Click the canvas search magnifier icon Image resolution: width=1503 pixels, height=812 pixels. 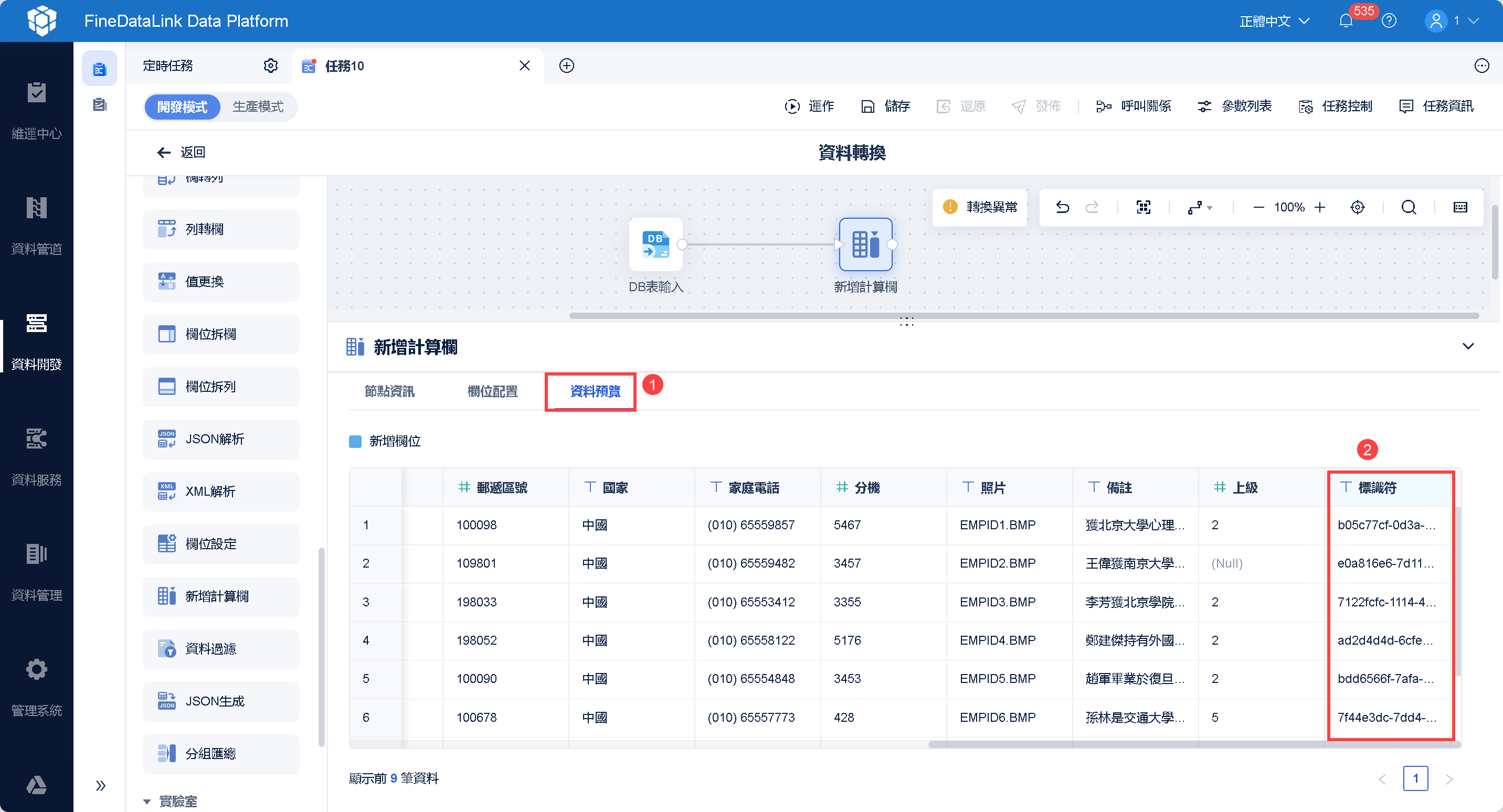click(x=1409, y=207)
